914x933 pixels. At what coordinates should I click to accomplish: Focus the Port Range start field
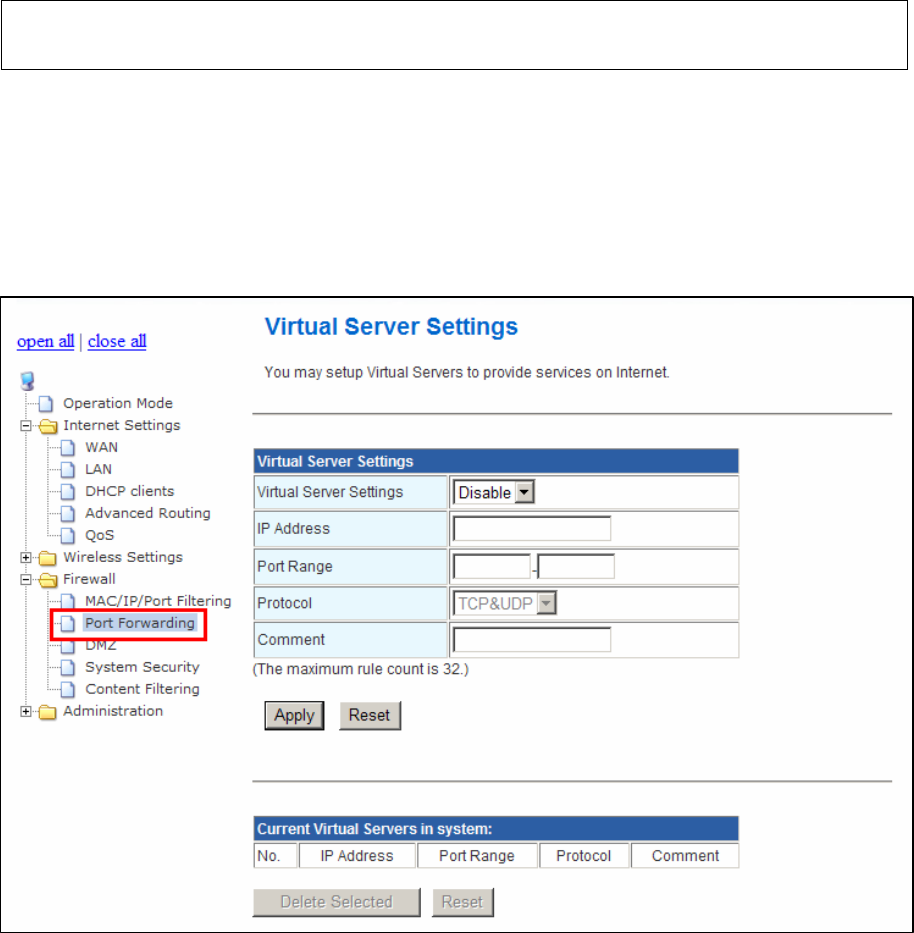[x=492, y=566]
